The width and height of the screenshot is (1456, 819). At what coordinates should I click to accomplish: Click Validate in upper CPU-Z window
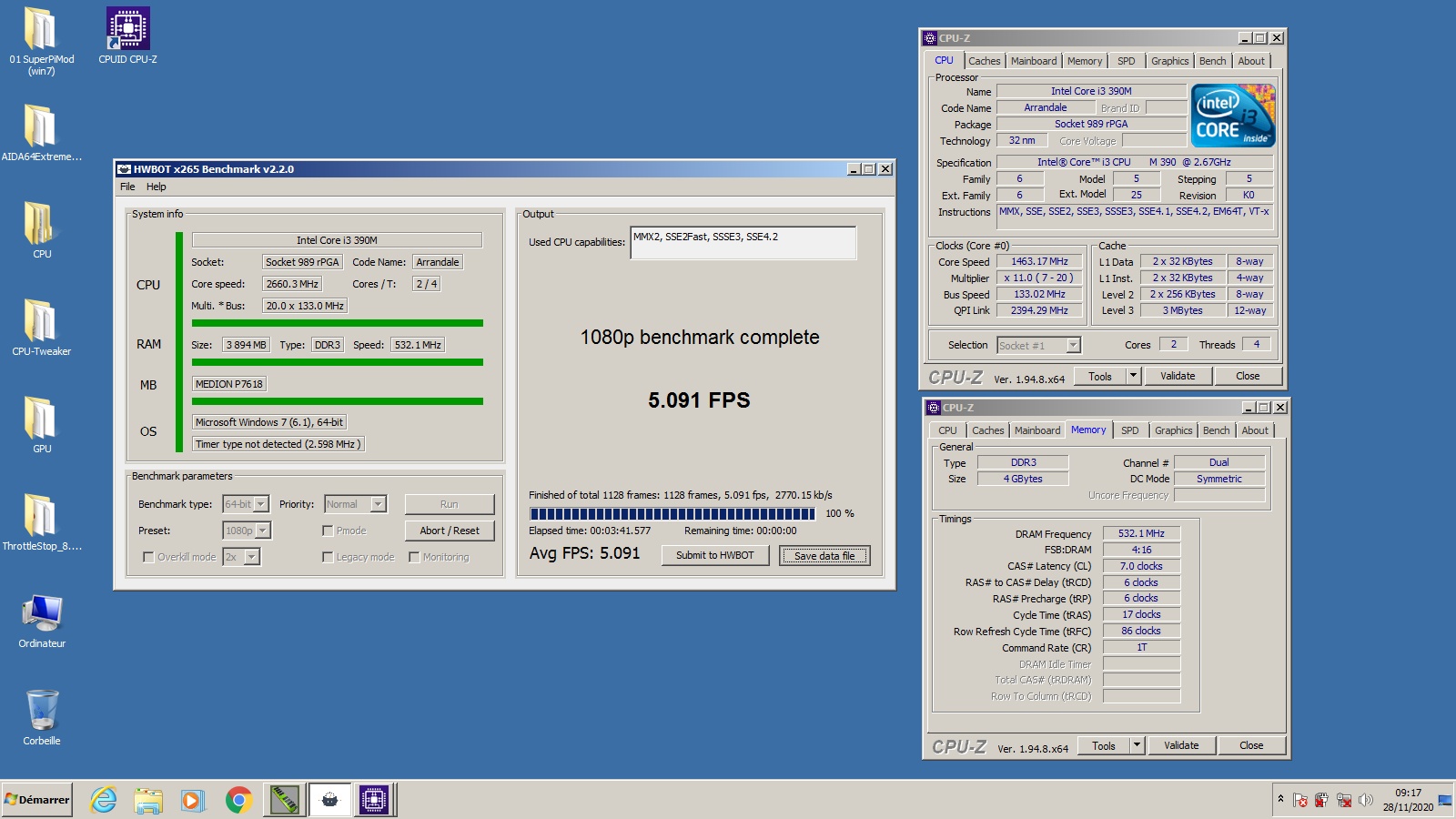(1178, 376)
